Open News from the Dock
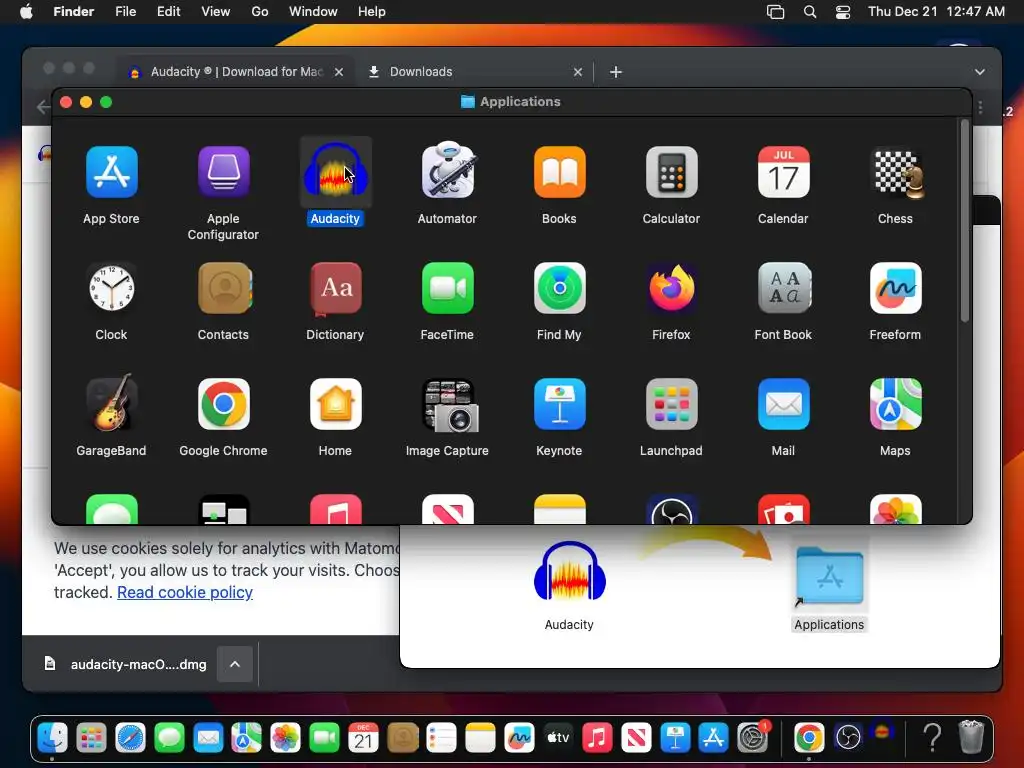Screen dimensions: 1024x768 (635, 738)
